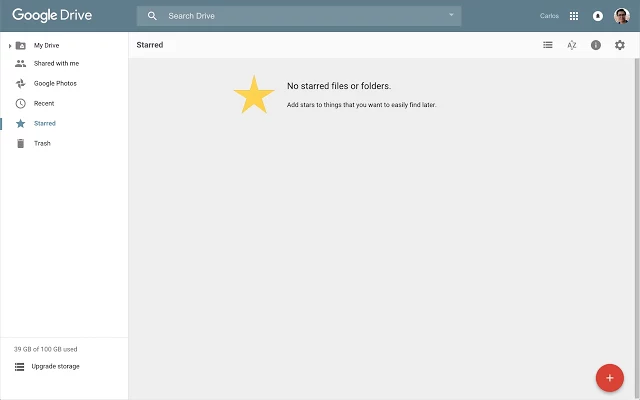Select the Starred sidebar item

tap(44, 123)
